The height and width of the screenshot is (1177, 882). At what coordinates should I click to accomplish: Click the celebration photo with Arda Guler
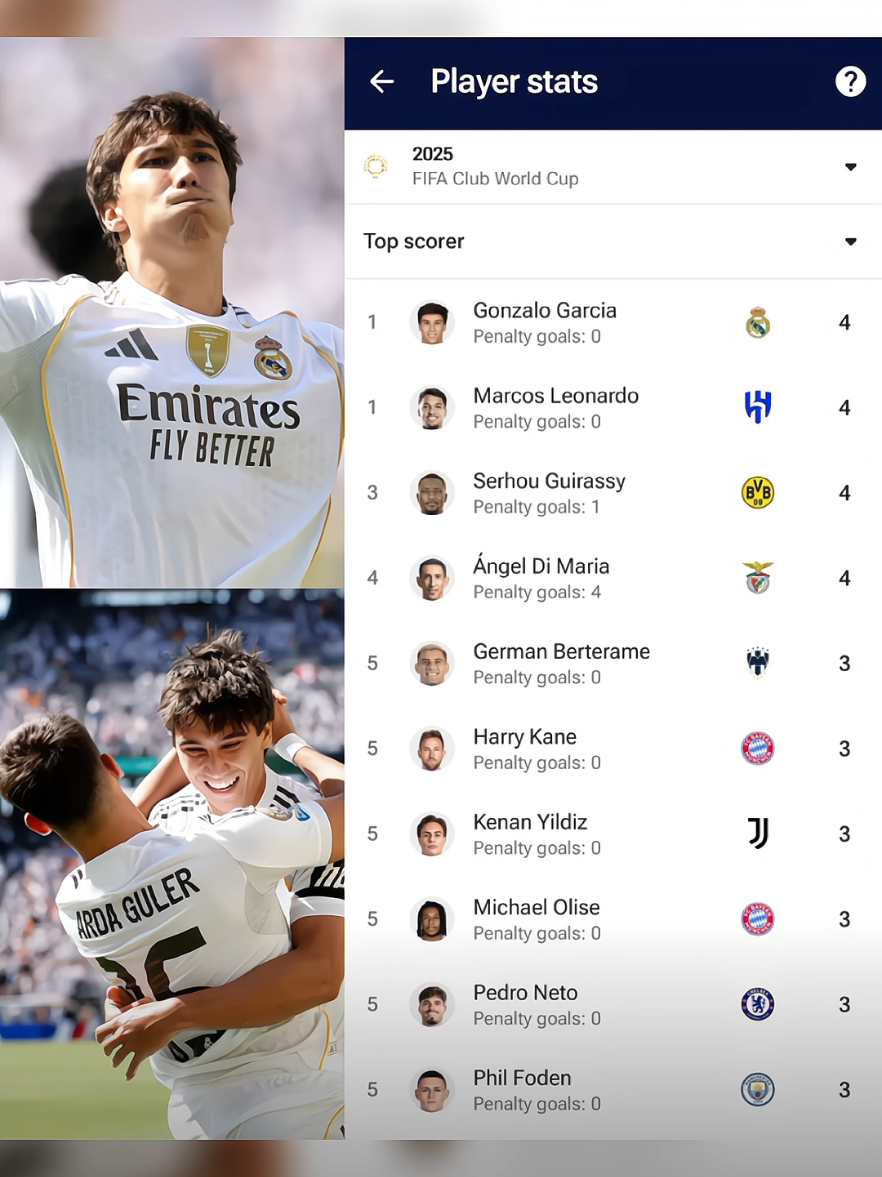[172, 864]
